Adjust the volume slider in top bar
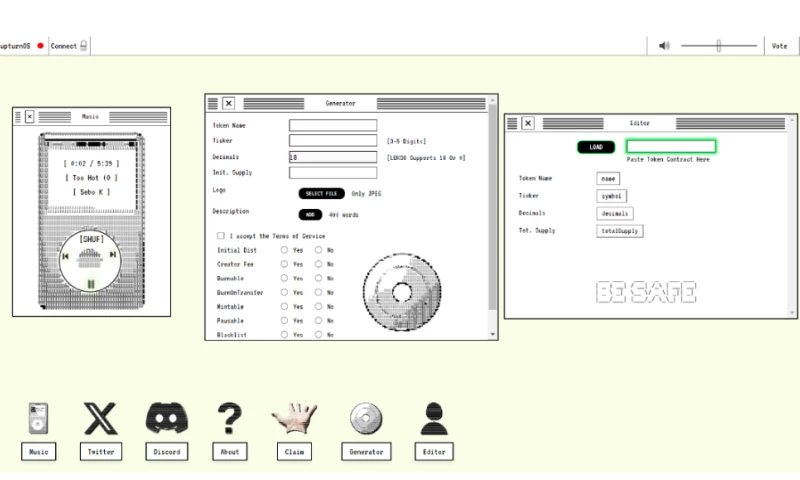This screenshot has width=800, height=480. pos(718,46)
